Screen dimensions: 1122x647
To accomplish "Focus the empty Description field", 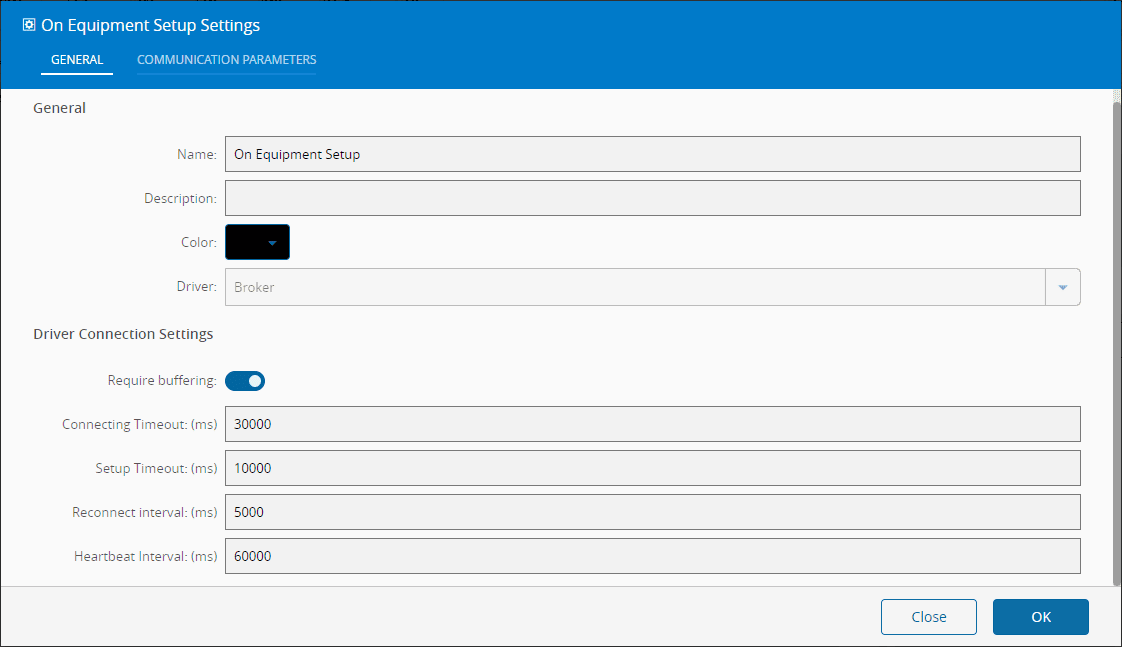I will pos(652,198).
